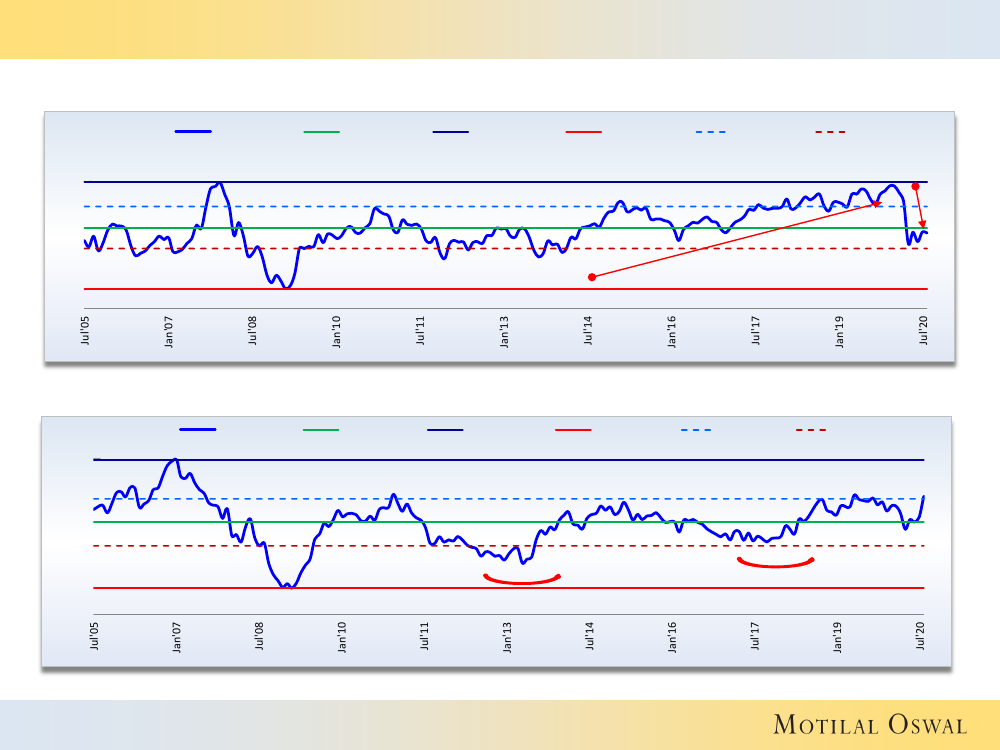Screen dimensions: 1000x750
Task: Click the short downward red arrowhead in the top chart
Action: coord(922,224)
